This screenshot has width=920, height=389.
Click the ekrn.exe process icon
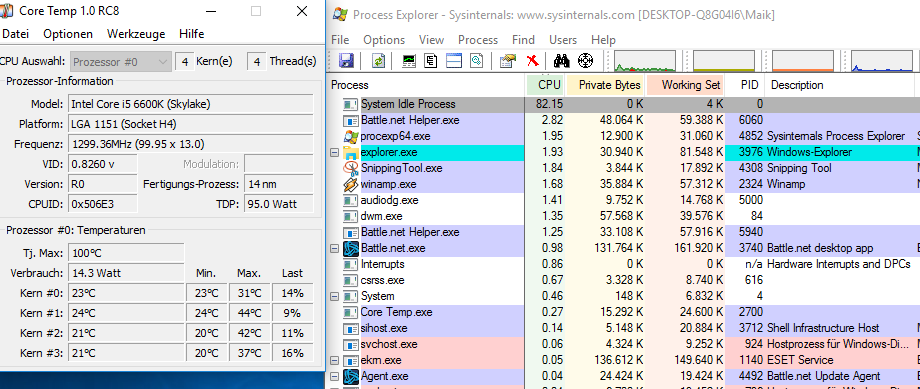click(351, 360)
